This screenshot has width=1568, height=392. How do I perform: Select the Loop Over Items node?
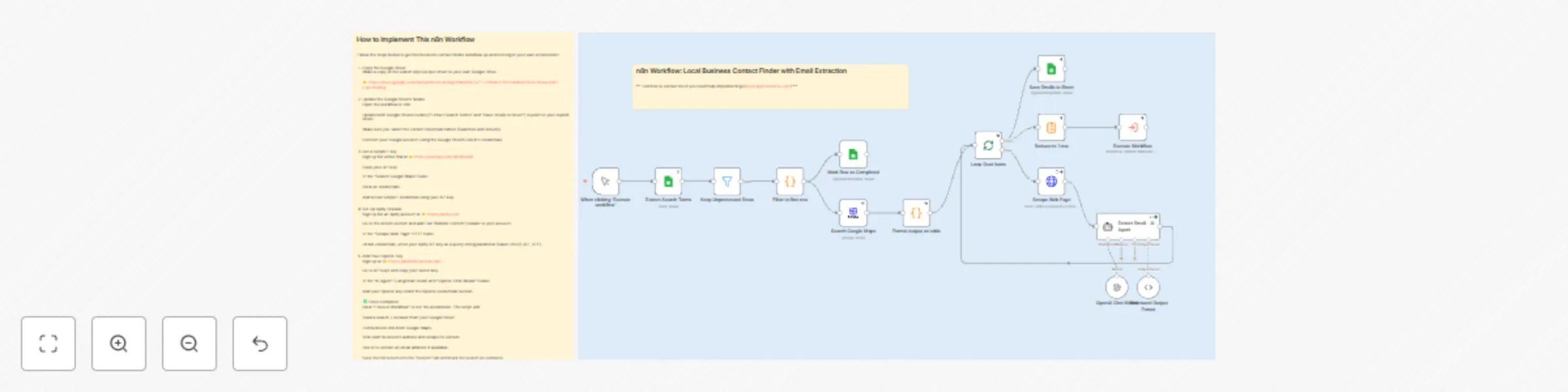[988, 145]
